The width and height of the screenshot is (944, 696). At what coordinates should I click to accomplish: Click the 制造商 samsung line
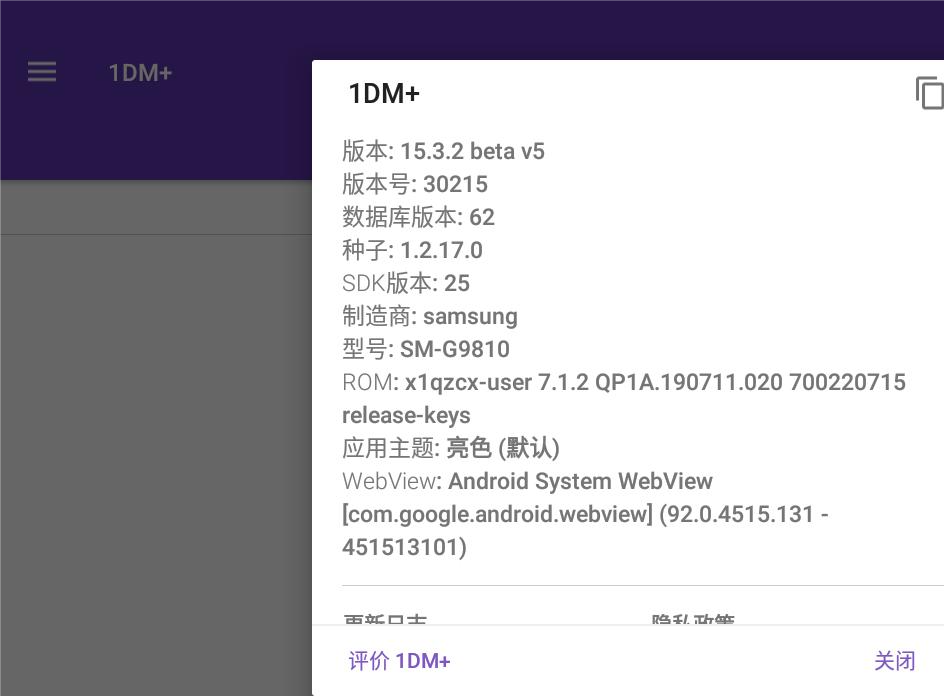[x=430, y=316]
